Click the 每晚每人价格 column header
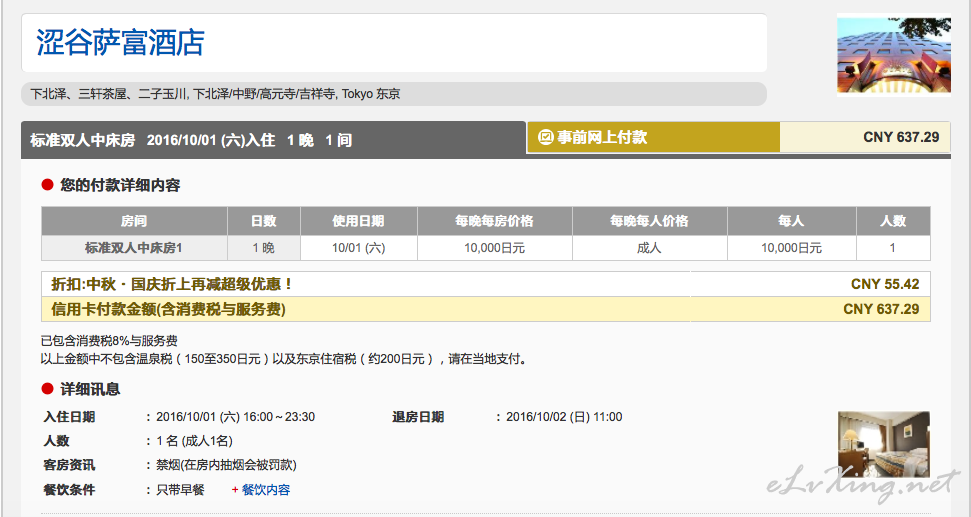Viewport: 971px width, 517px height. 650,221
